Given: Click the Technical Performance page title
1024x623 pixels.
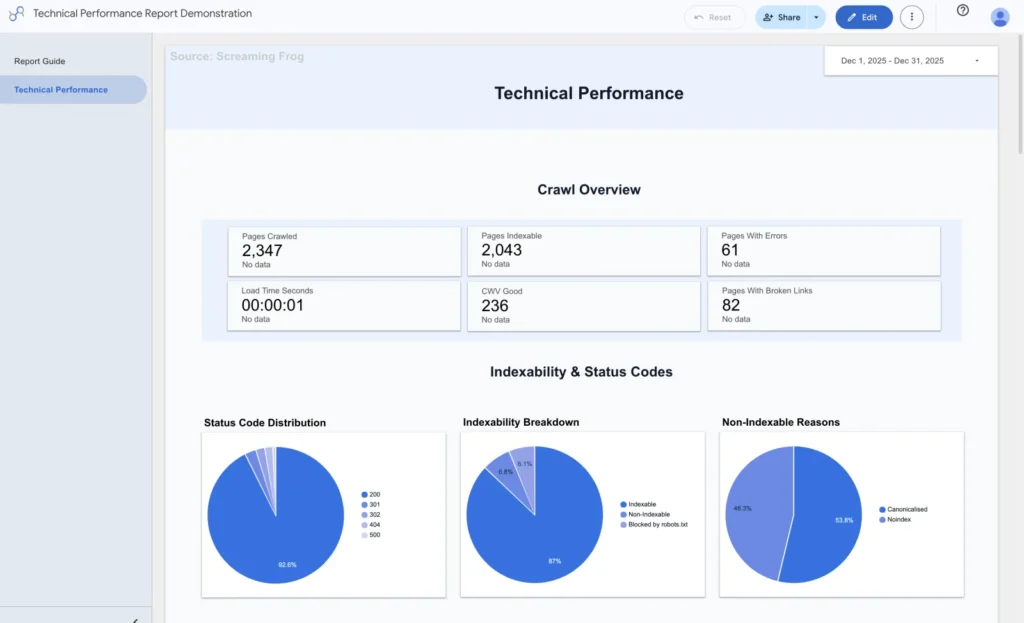Looking at the screenshot, I should 588,93.
